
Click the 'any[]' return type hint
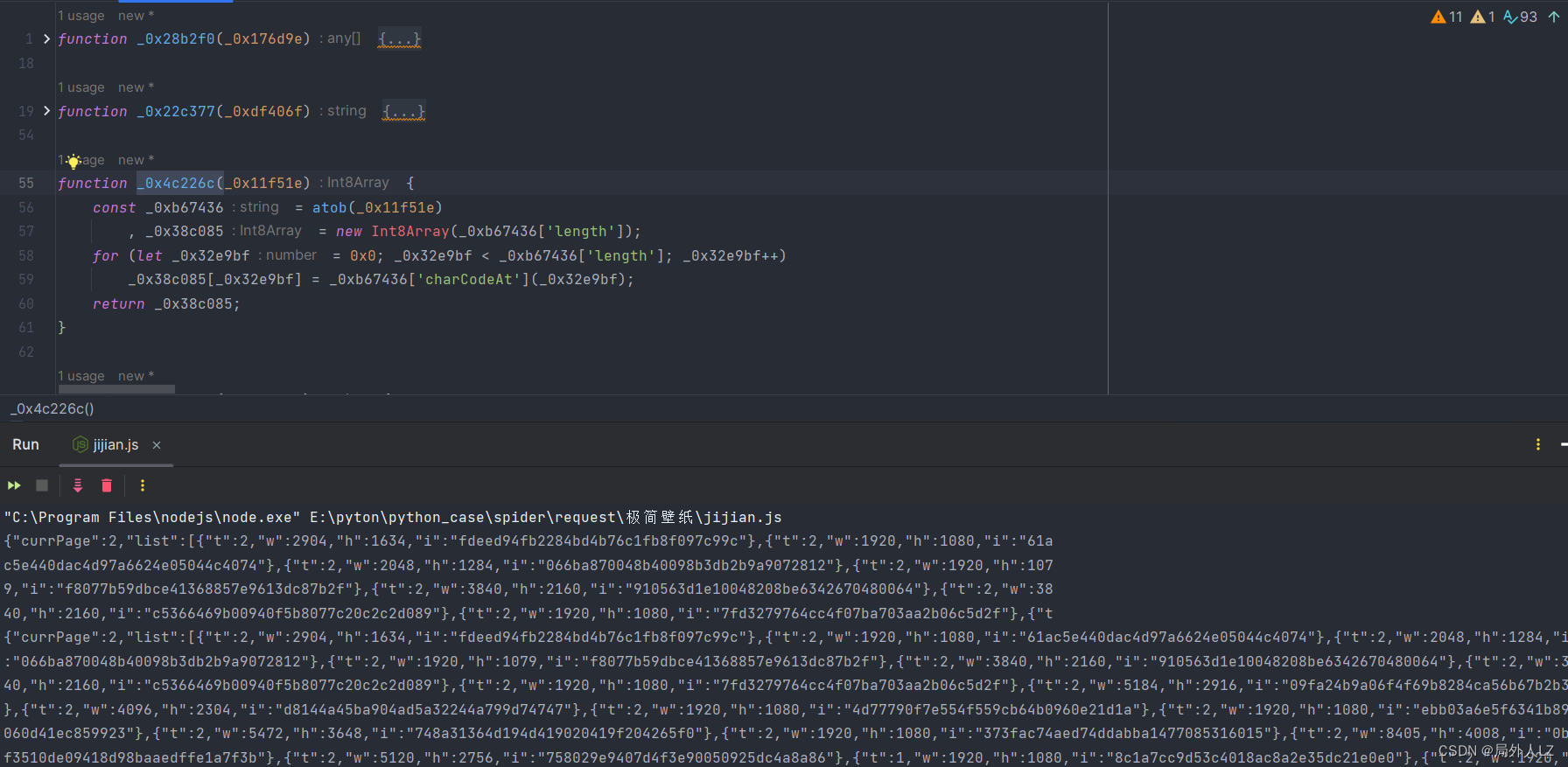pos(344,38)
